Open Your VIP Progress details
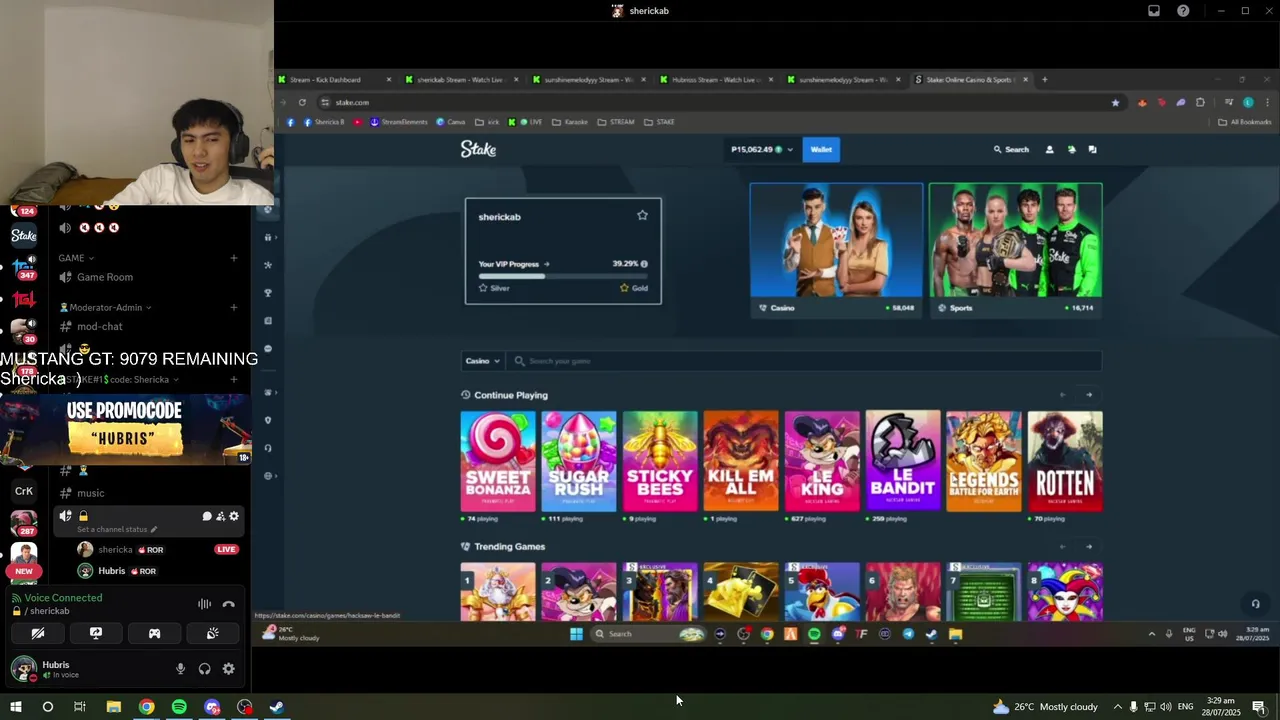The height and width of the screenshot is (720, 1280). coord(514,264)
